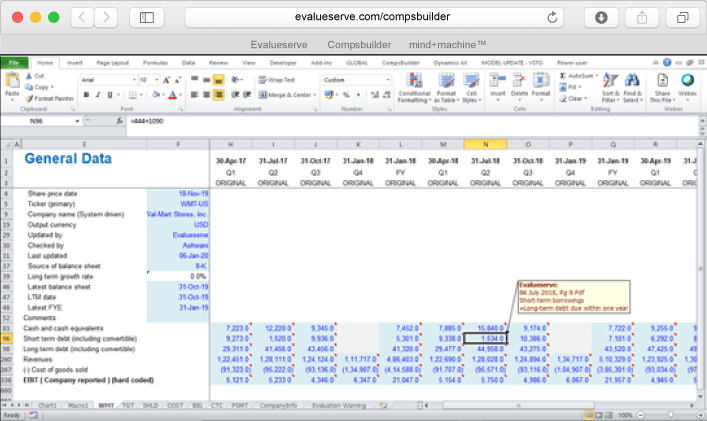Click the Fill Color paint bucket swatch
The image size is (707, 421).
click(156, 95)
